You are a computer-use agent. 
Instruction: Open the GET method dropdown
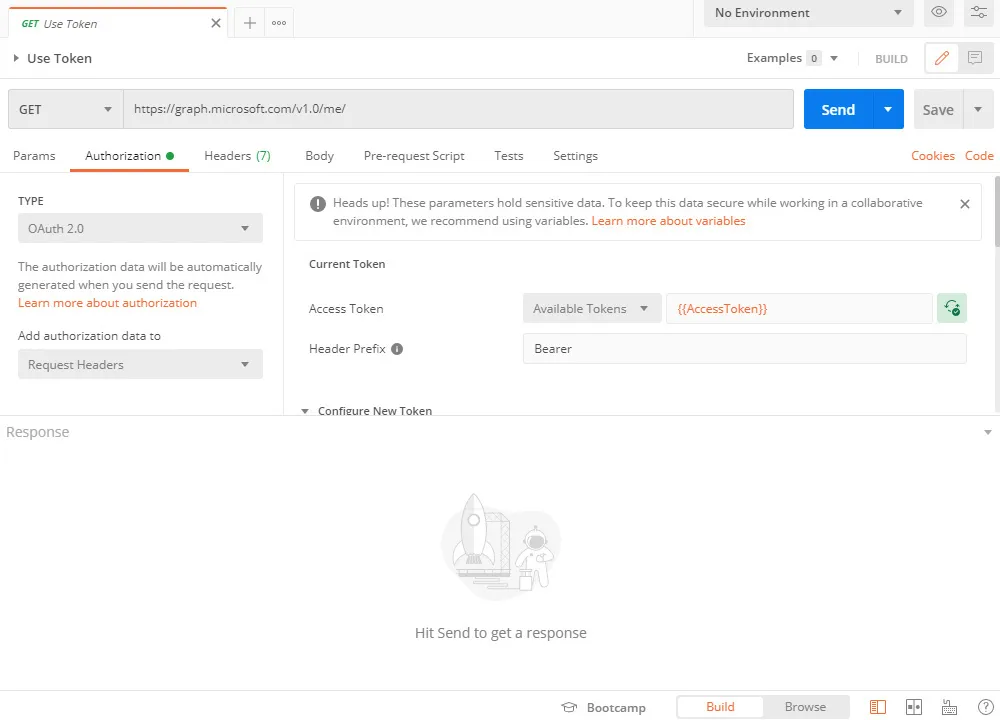66,110
